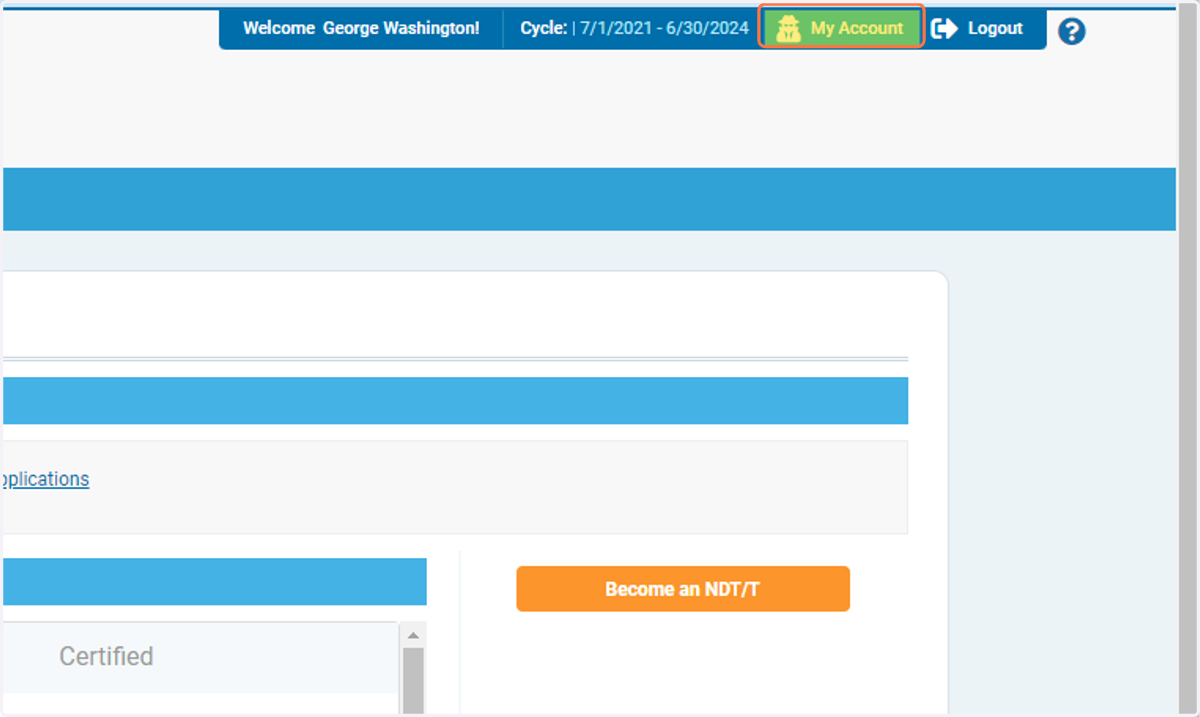Image resolution: width=1200 pixels, height=717 pixels.
Task: Open help question mark icon
Action: tap(1071, 31)
